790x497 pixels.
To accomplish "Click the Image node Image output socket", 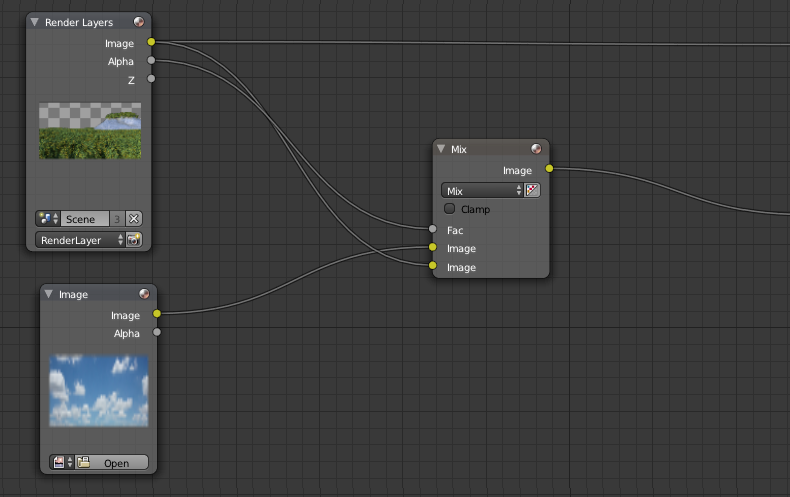I will coord(157,314).
